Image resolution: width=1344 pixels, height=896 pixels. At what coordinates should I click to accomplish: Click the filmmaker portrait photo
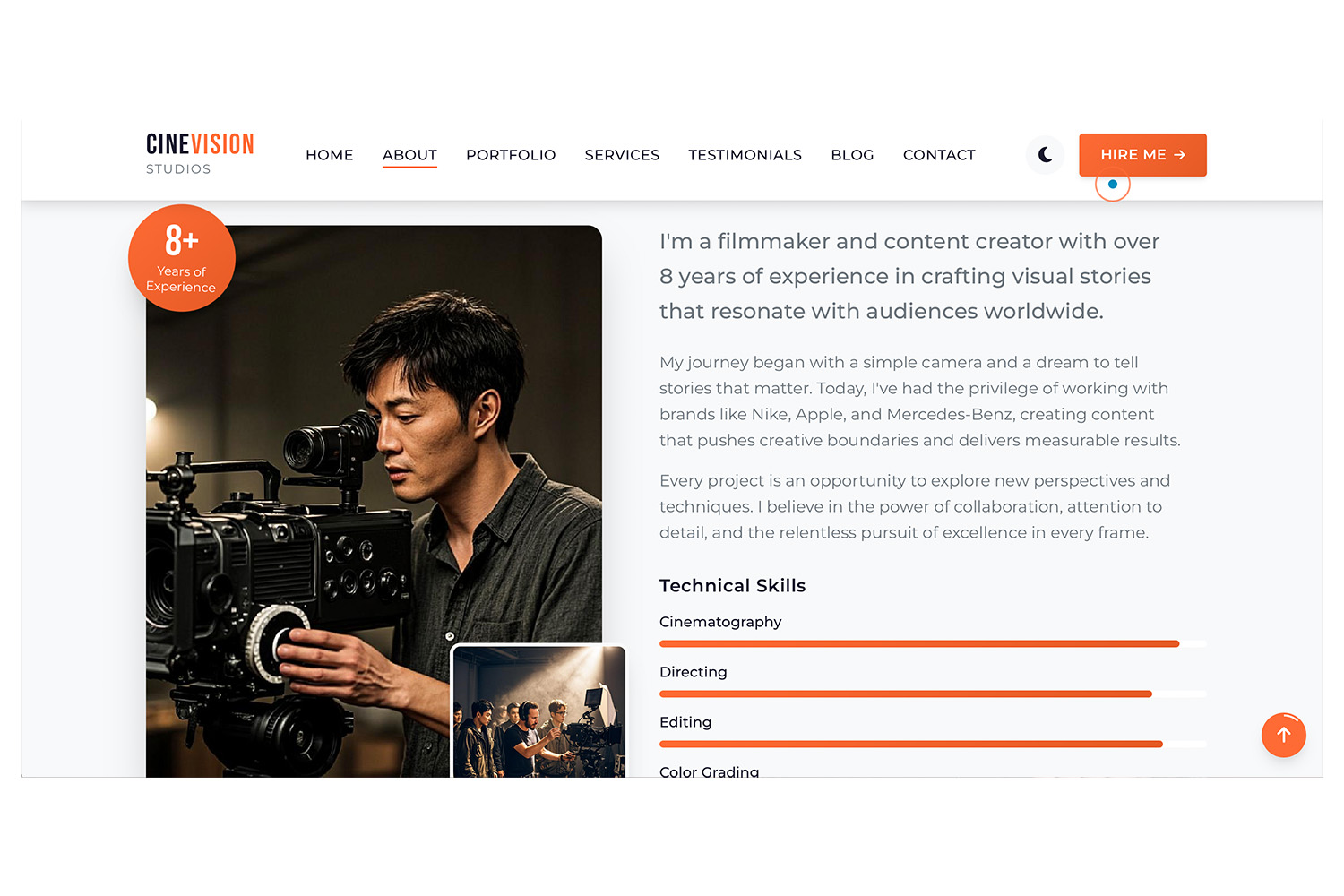358,448
